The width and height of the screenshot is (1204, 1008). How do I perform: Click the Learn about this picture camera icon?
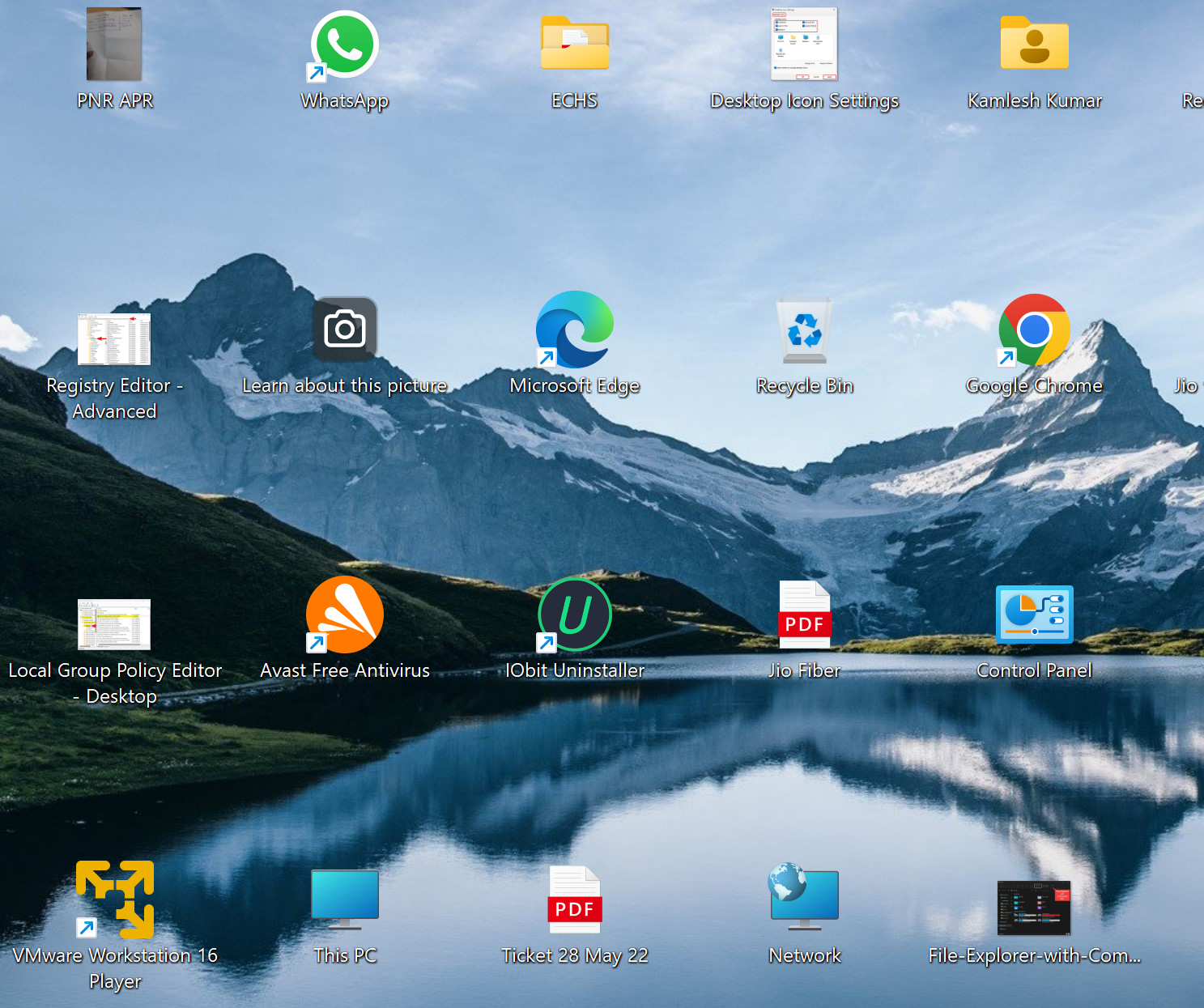point(345,329)
